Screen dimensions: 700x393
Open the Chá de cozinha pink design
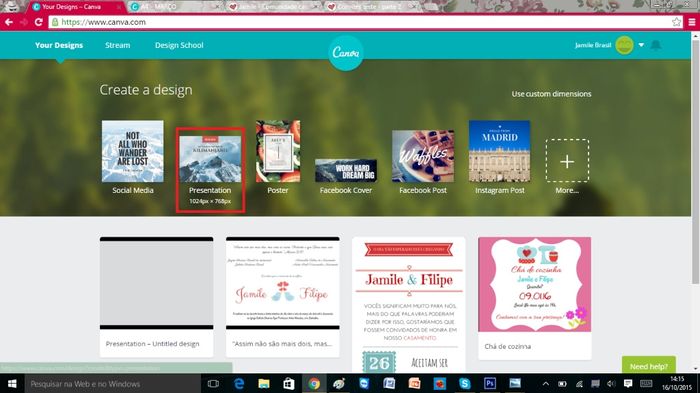[x=534, y=298]
